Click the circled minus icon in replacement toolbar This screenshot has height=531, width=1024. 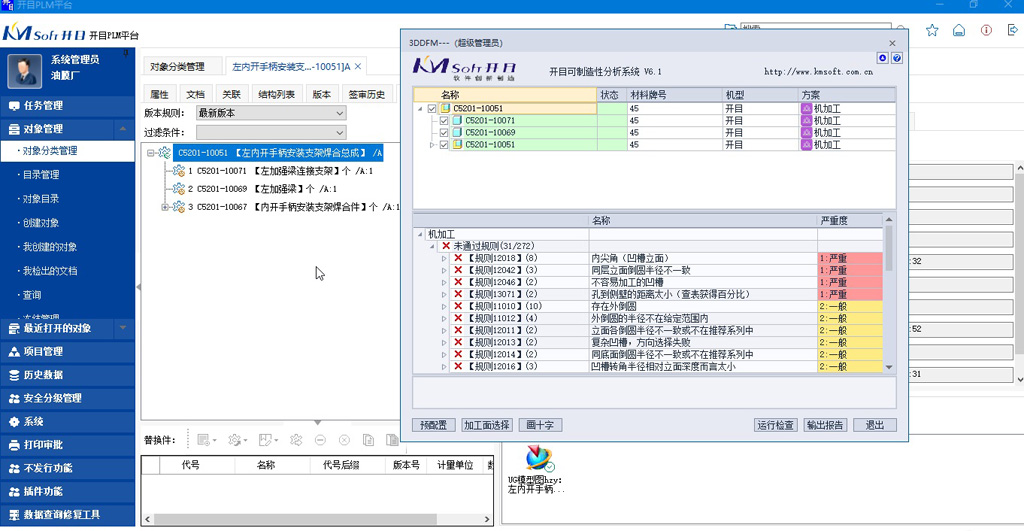click(320, 440)
